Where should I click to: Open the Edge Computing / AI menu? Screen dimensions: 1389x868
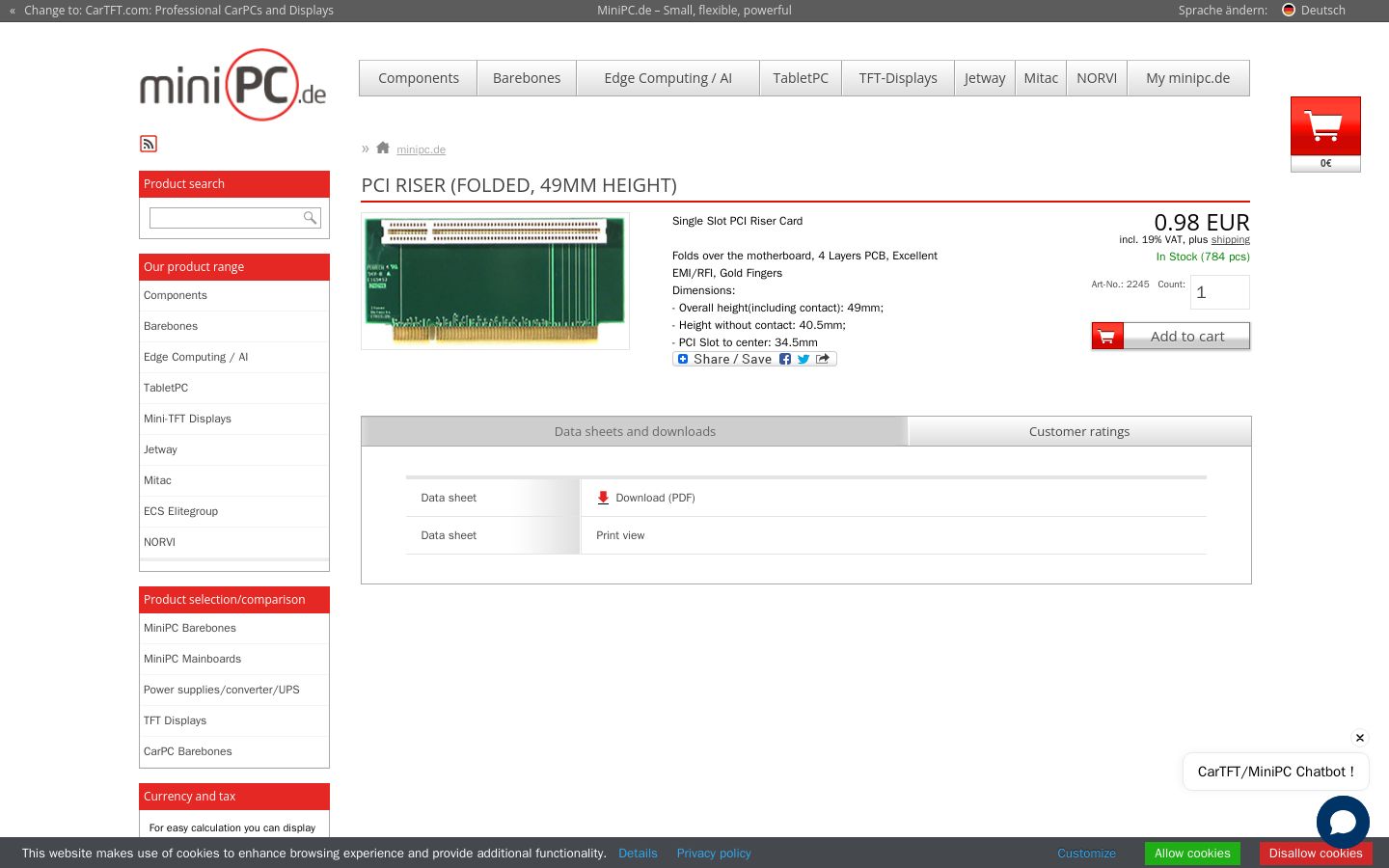tap(668, 78)
